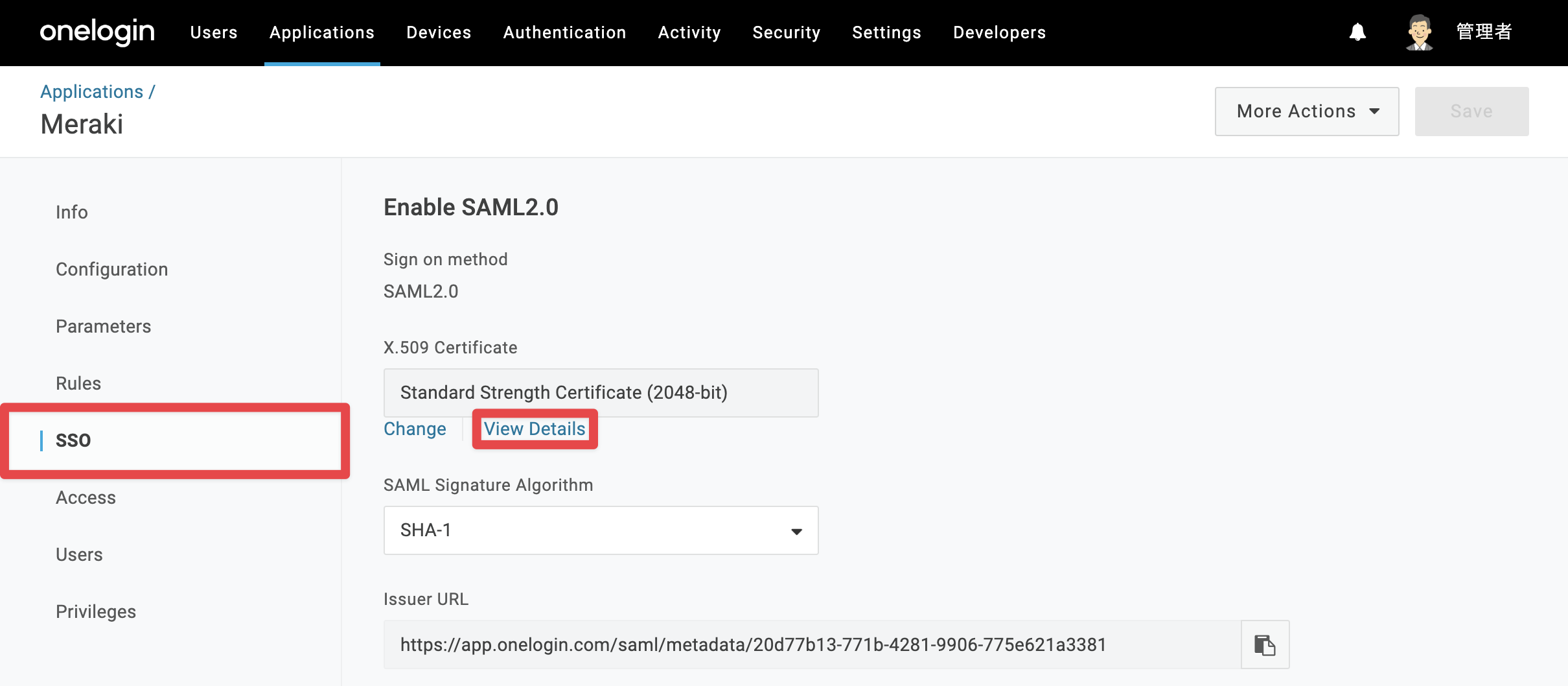Open the Devices menu
This screenshot has width=1568, height=686.
[439, 32]
